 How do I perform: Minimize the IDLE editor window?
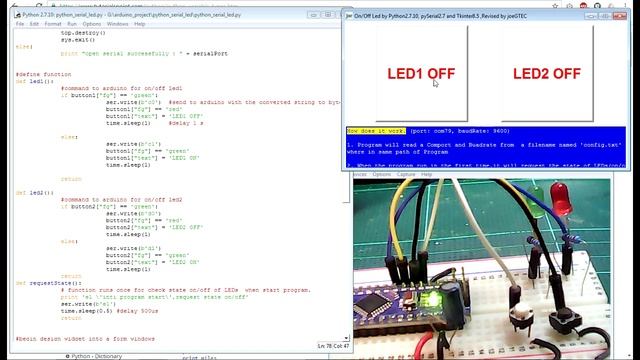313,15
